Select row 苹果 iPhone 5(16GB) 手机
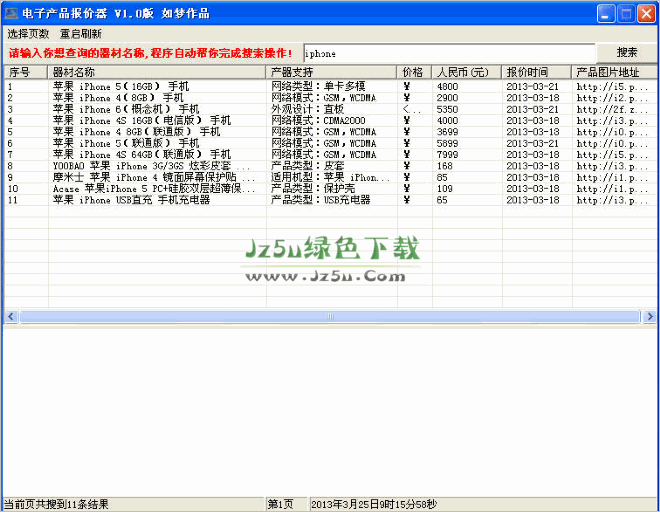 point(330,86)
